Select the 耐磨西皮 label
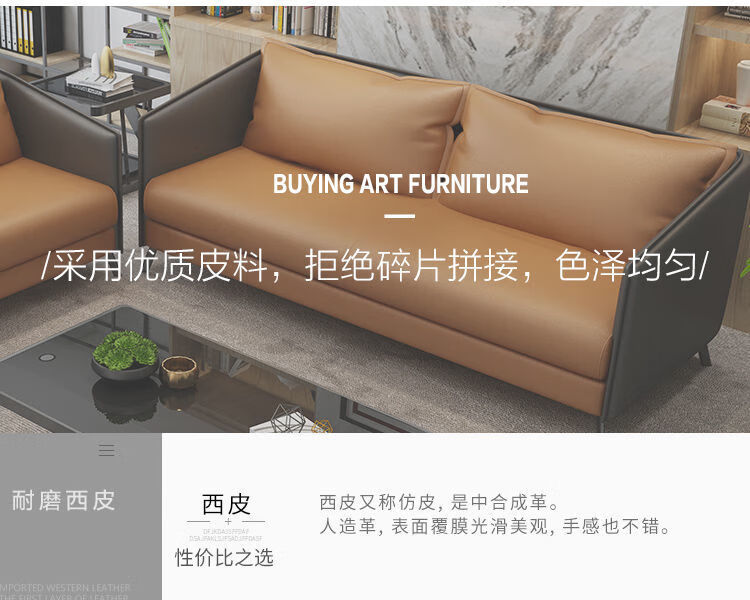The image size is (750, 600). point(64,500)
